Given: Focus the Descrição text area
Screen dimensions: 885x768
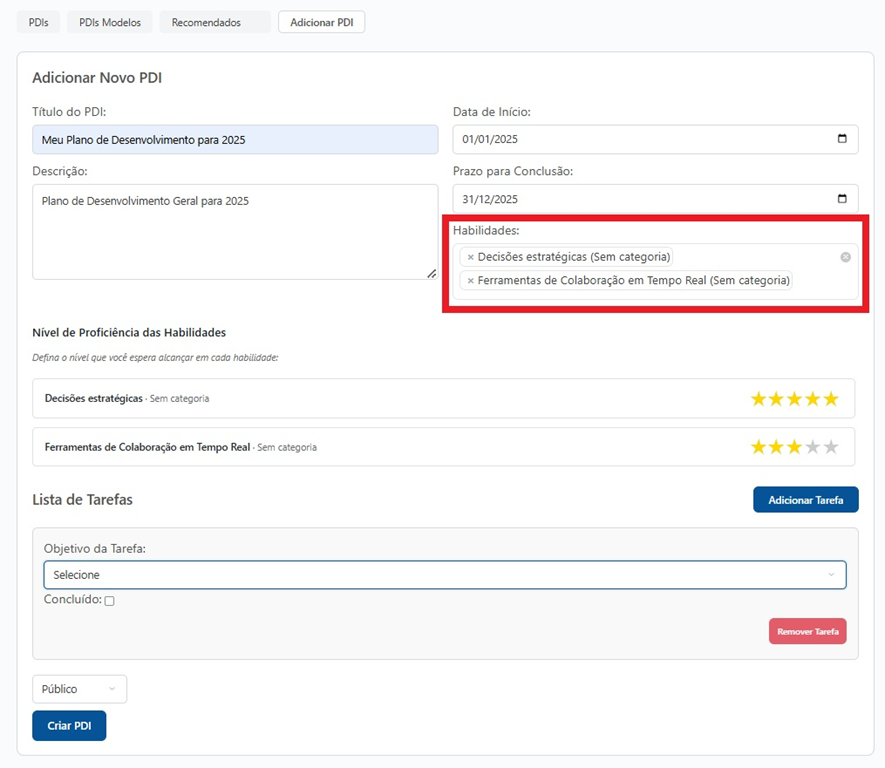Looking at the screenshot, I should point(235,231).
